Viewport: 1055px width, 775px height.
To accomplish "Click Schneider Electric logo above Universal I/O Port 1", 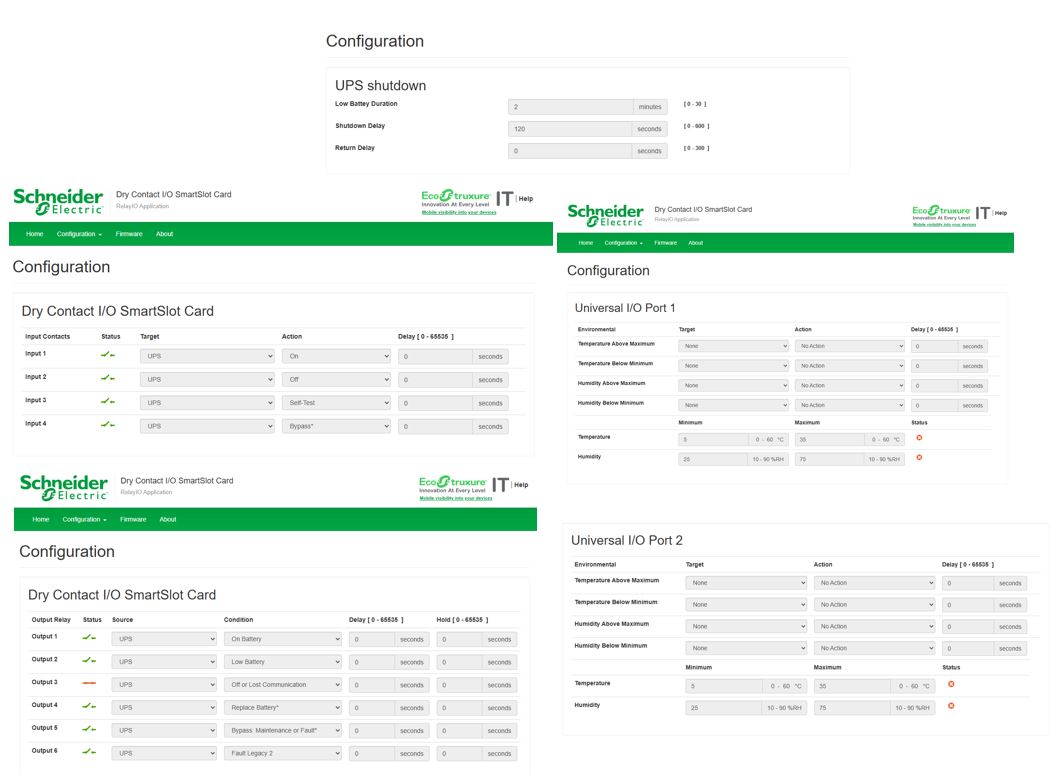I will pyautogui.click(x=605, y=215).
